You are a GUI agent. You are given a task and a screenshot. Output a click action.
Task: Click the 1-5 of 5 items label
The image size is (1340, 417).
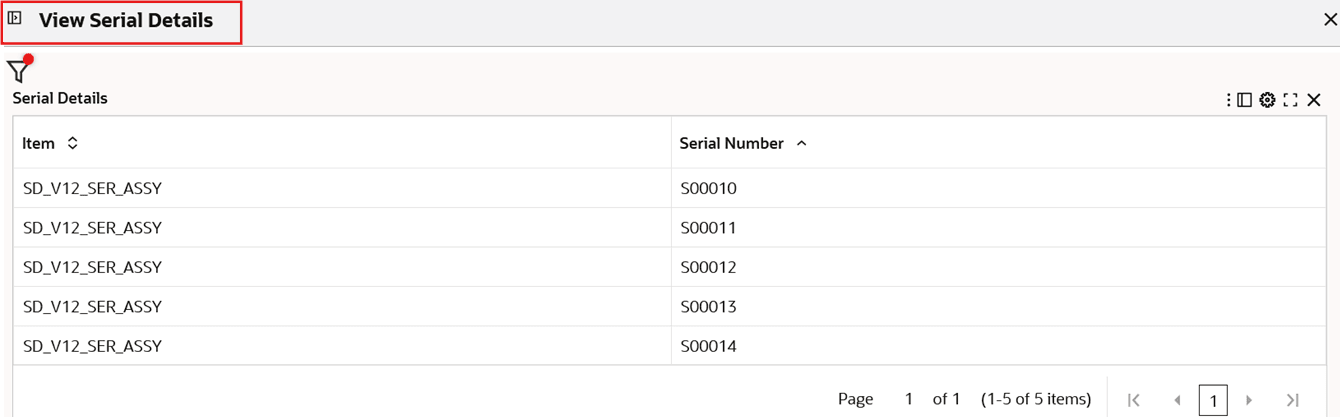click(x=1036, y=399)
